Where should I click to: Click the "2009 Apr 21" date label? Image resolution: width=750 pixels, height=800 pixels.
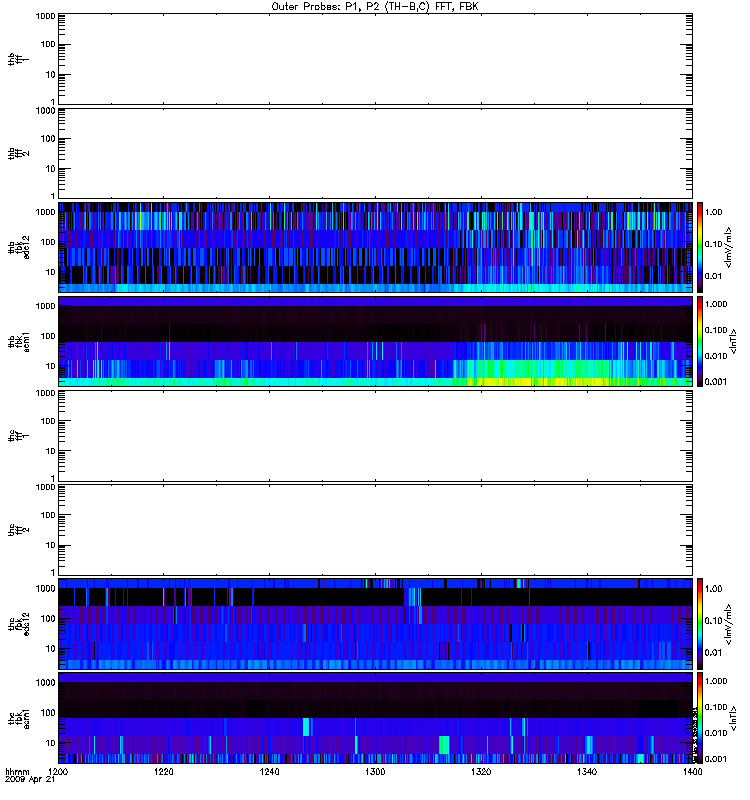[30, 780]
